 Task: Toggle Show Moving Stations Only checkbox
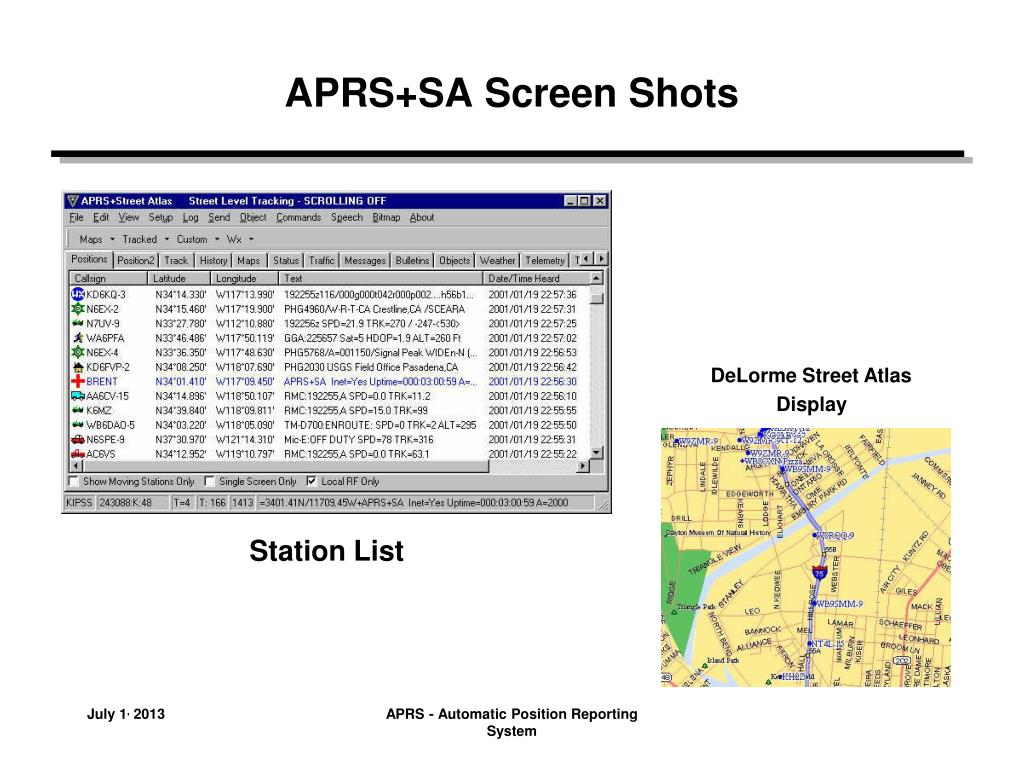pos(73,481)
